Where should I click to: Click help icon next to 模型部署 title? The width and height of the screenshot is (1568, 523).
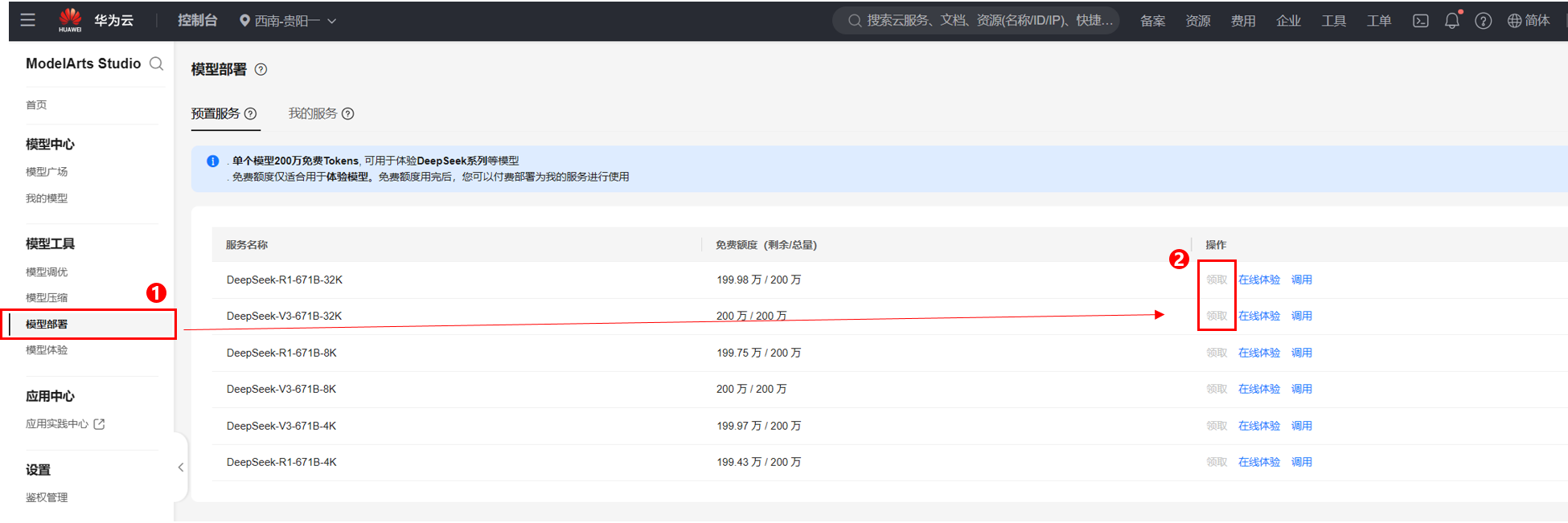261,70
